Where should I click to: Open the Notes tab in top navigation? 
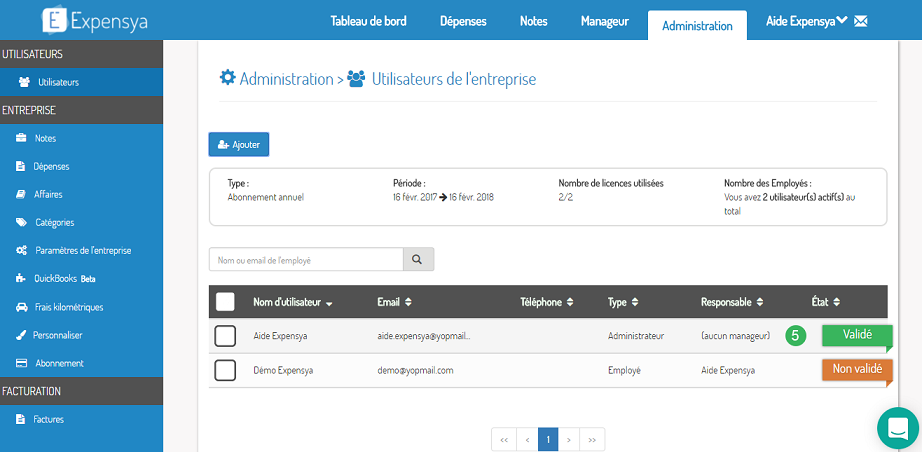[533, 21]
